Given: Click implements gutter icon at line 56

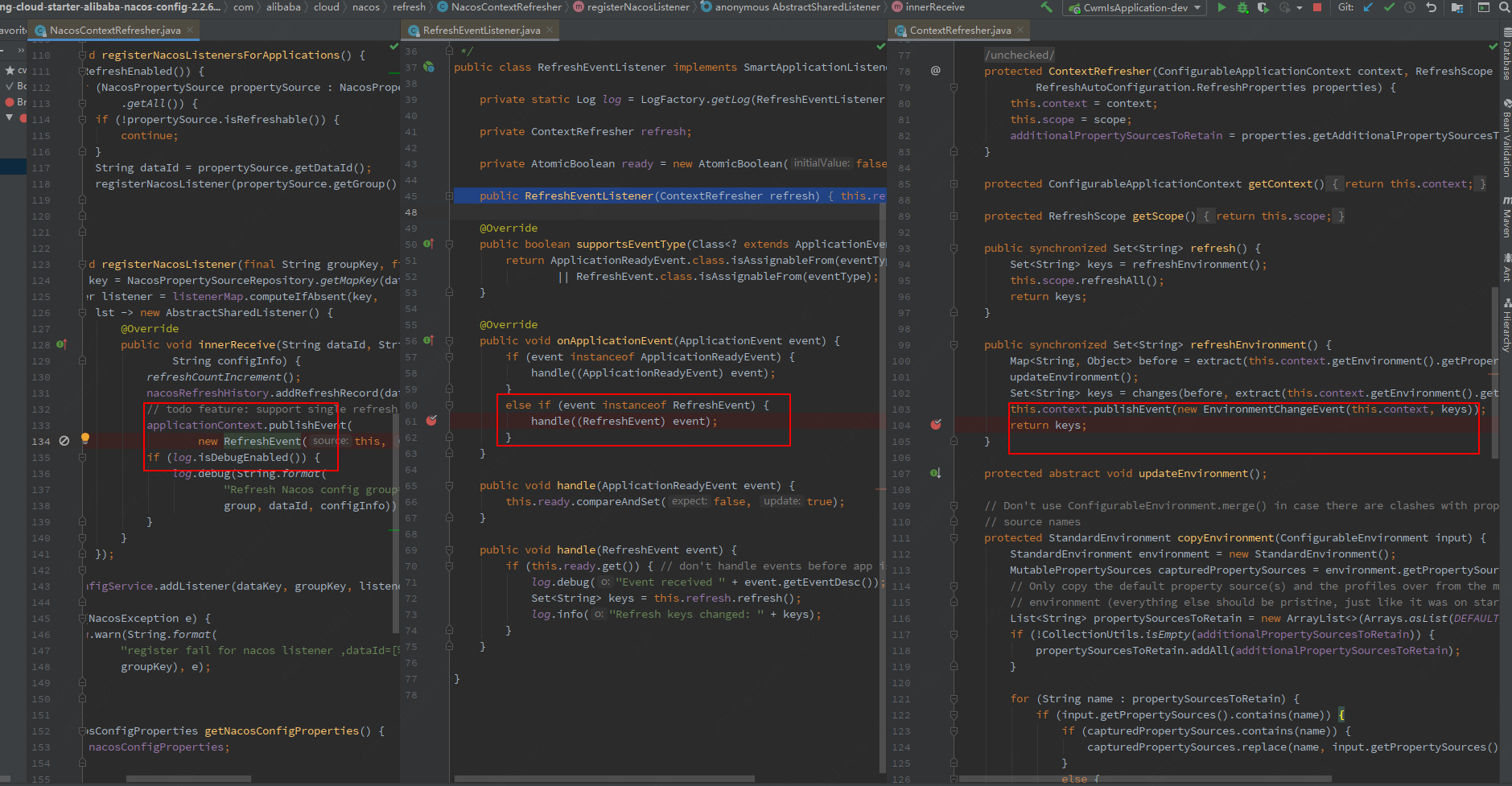Looking at the screenshot, I should click(x=429, y=340).
